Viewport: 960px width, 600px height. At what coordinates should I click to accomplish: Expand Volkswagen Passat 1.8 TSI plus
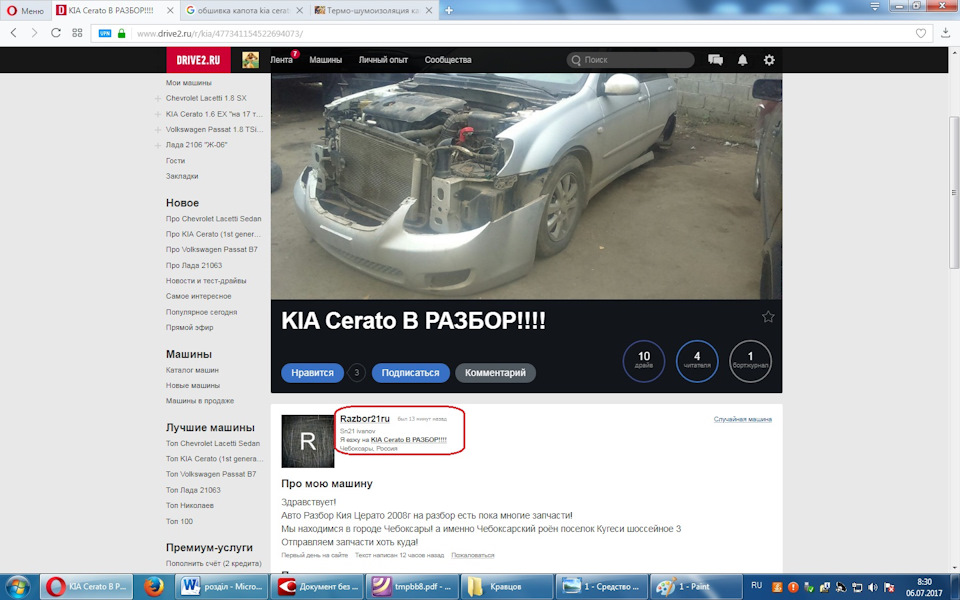coord(158,130)
